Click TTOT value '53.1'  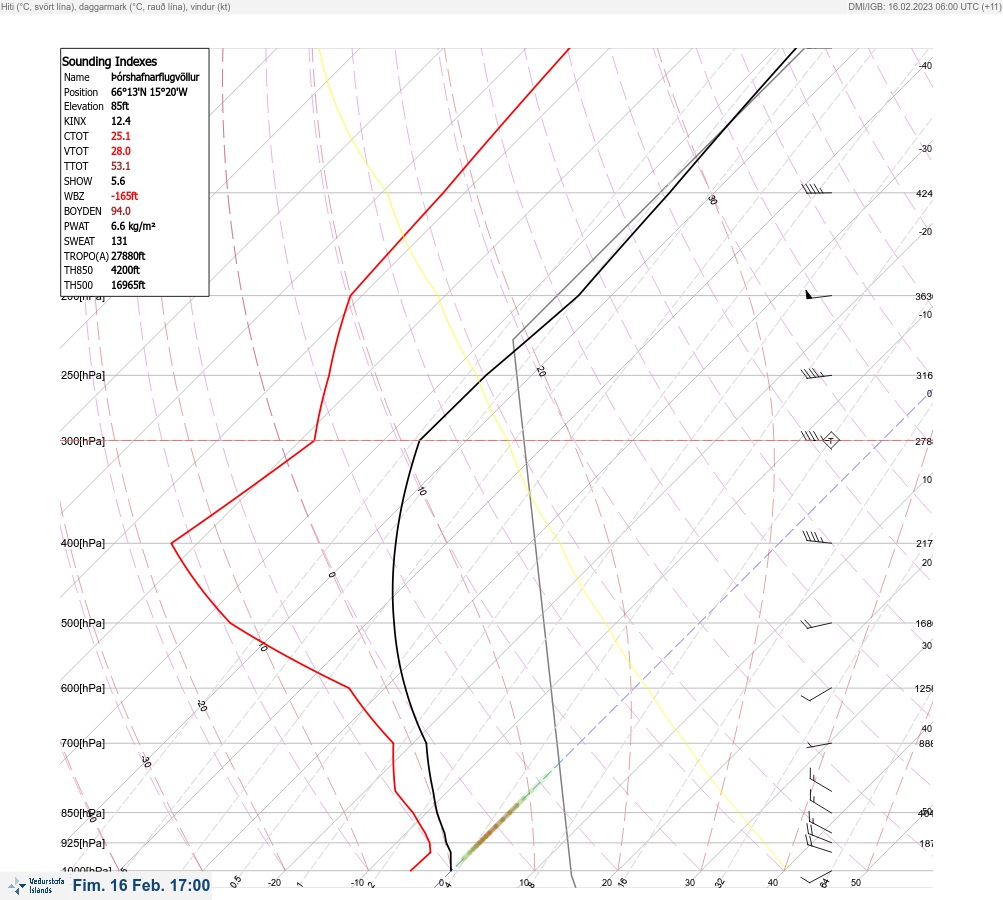tap(121, 166)
